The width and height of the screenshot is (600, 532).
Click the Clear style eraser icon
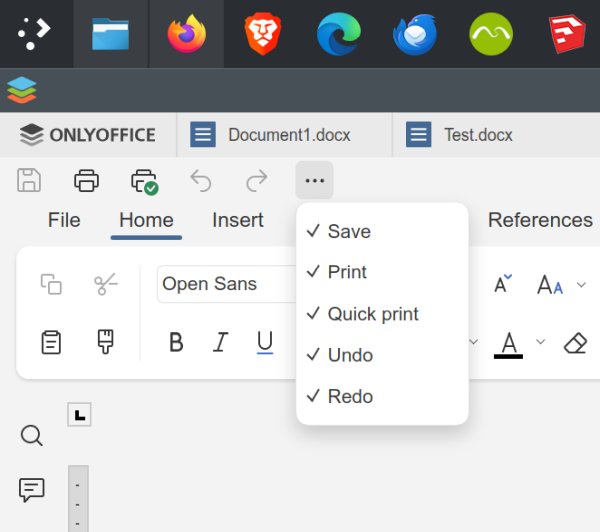(576, 343)
